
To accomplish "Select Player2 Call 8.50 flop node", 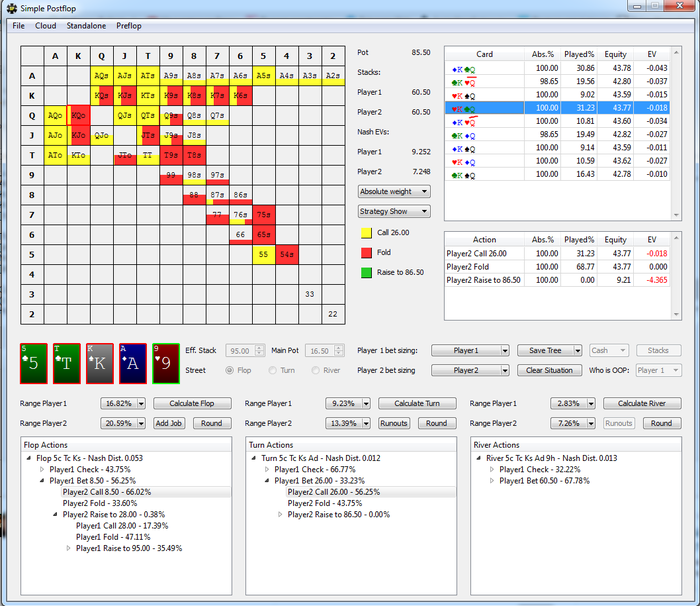I will tap(107, 492).
